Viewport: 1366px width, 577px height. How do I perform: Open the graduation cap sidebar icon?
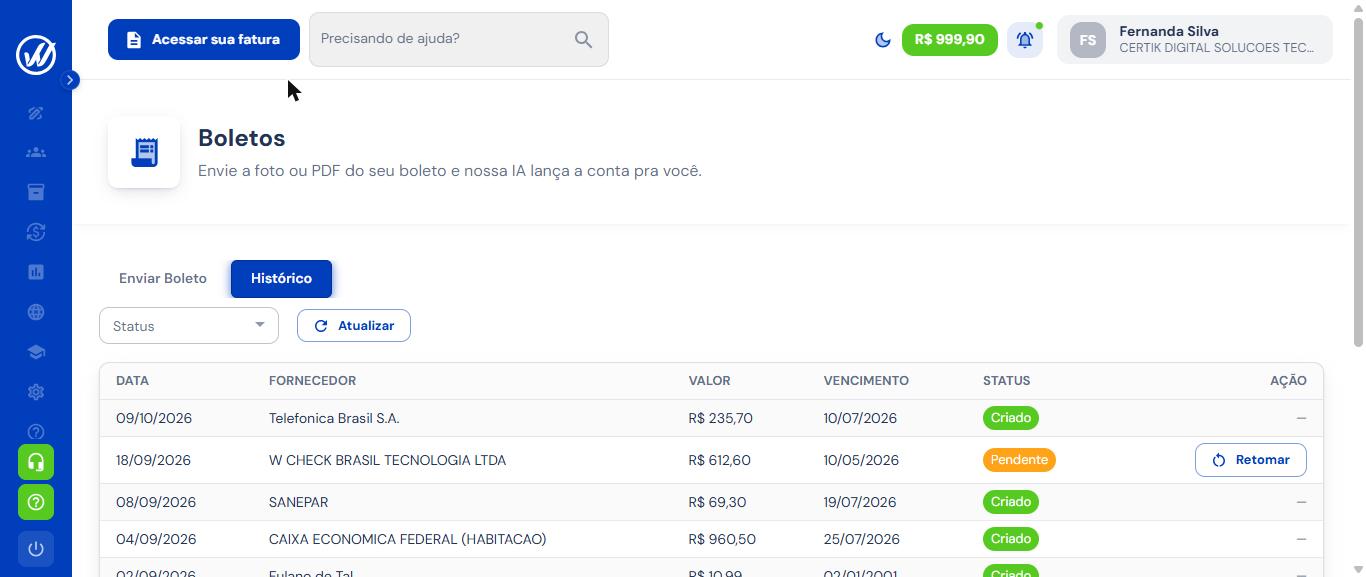point(36,352)
